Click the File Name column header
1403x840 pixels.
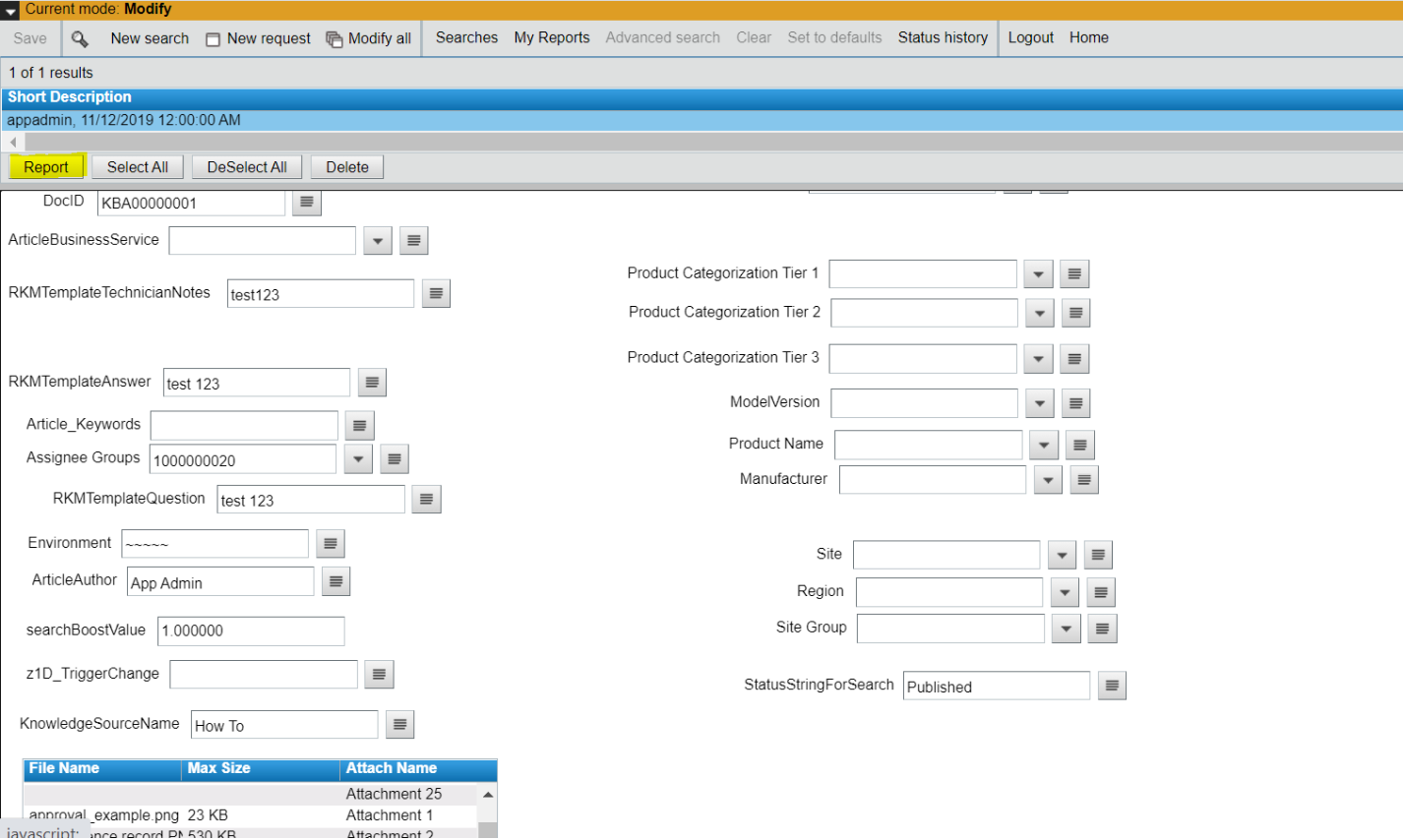102,769
